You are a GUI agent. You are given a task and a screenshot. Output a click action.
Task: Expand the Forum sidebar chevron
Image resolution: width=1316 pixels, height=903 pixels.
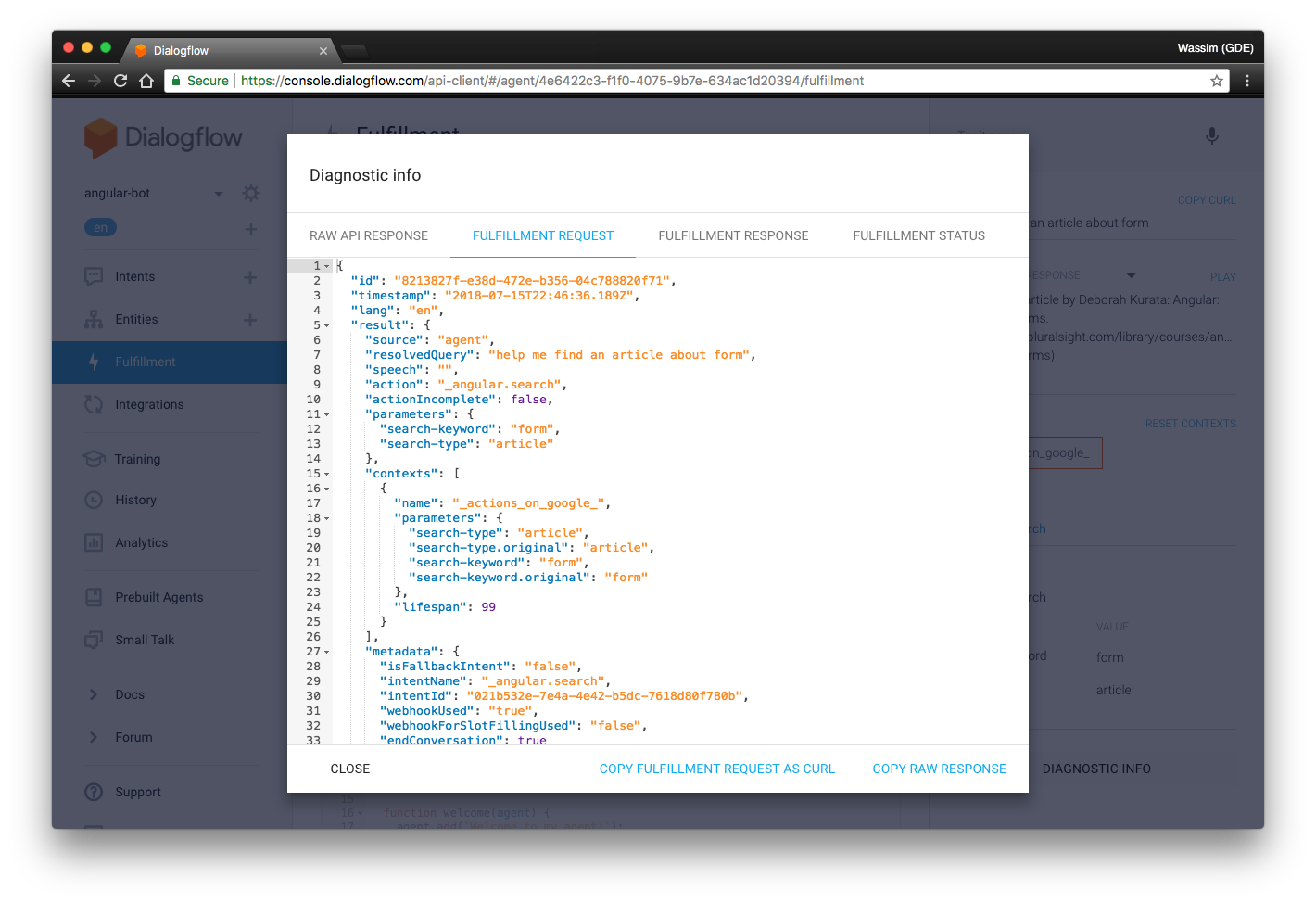coord(94,737)
